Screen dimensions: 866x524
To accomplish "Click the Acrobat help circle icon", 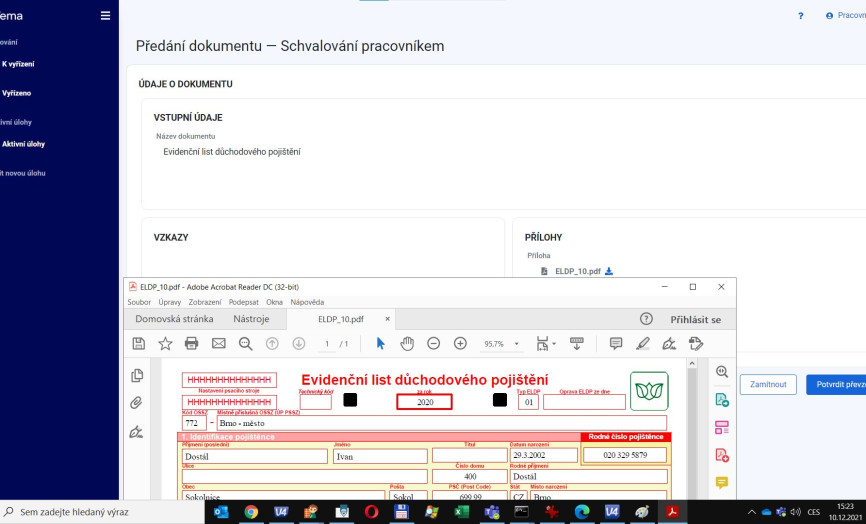I will click(x=646, y=319).
